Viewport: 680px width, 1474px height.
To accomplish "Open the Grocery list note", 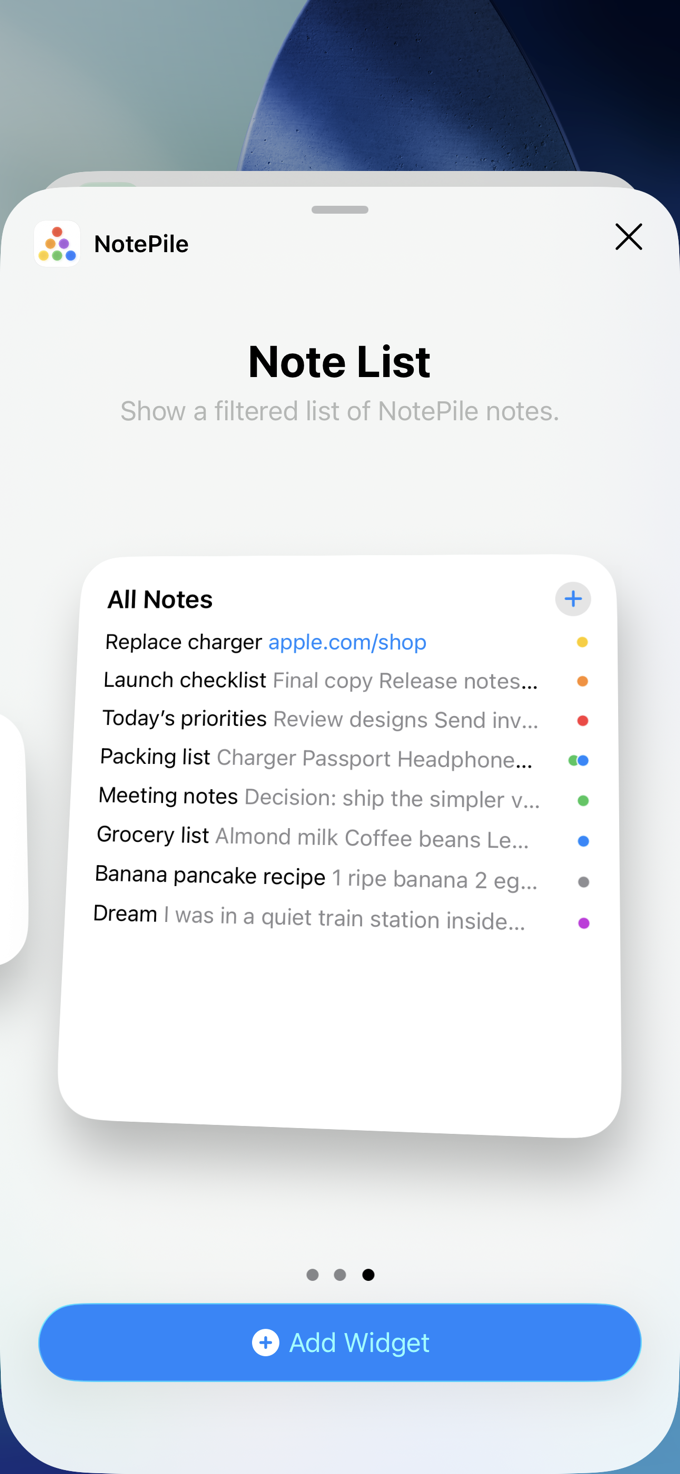I will pos(341,838).
